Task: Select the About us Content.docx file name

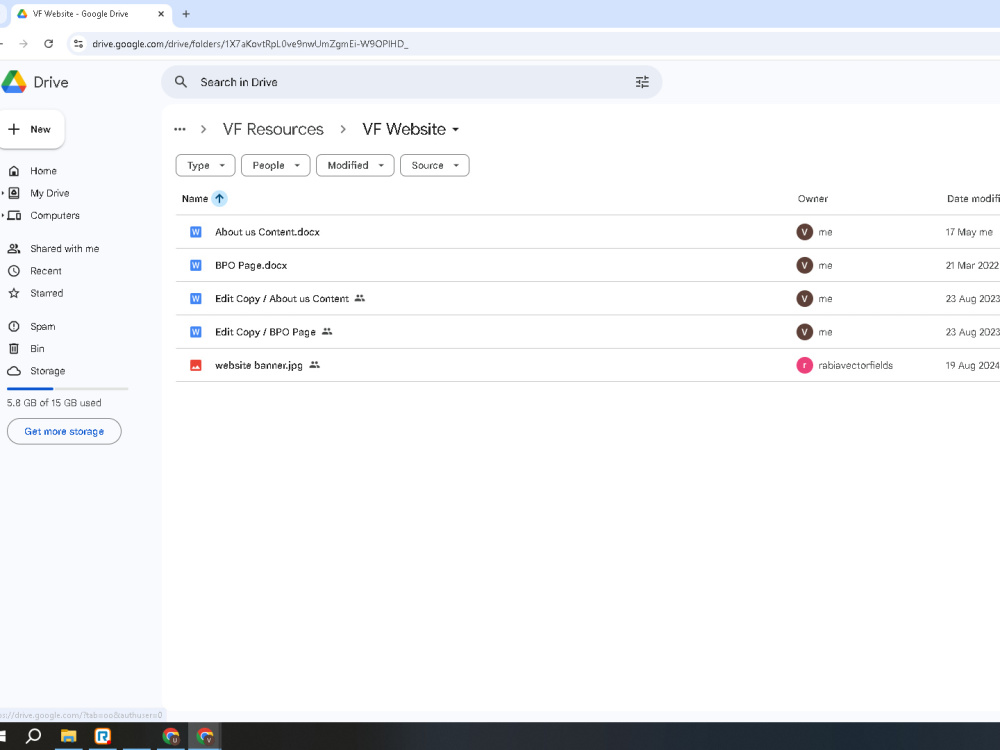Action: [x=267, y=232]
